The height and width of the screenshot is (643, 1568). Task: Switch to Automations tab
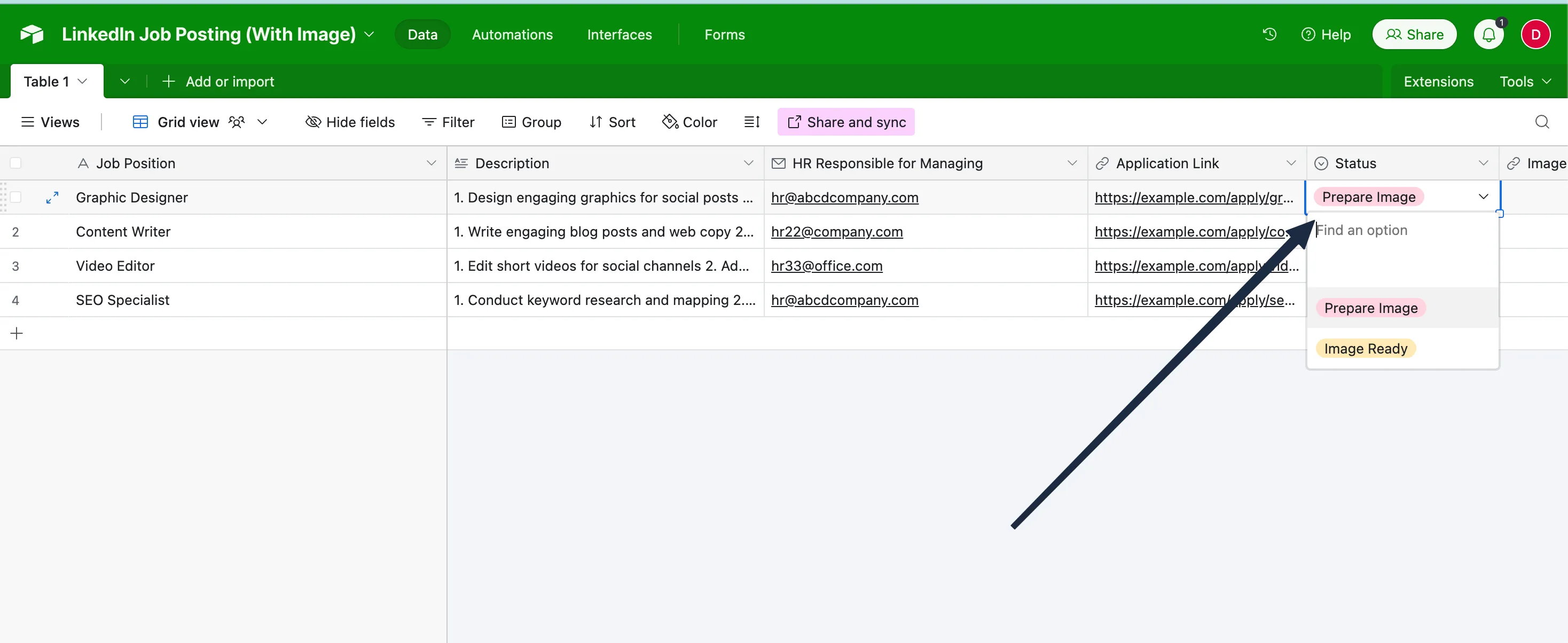(x=513, y=35)
